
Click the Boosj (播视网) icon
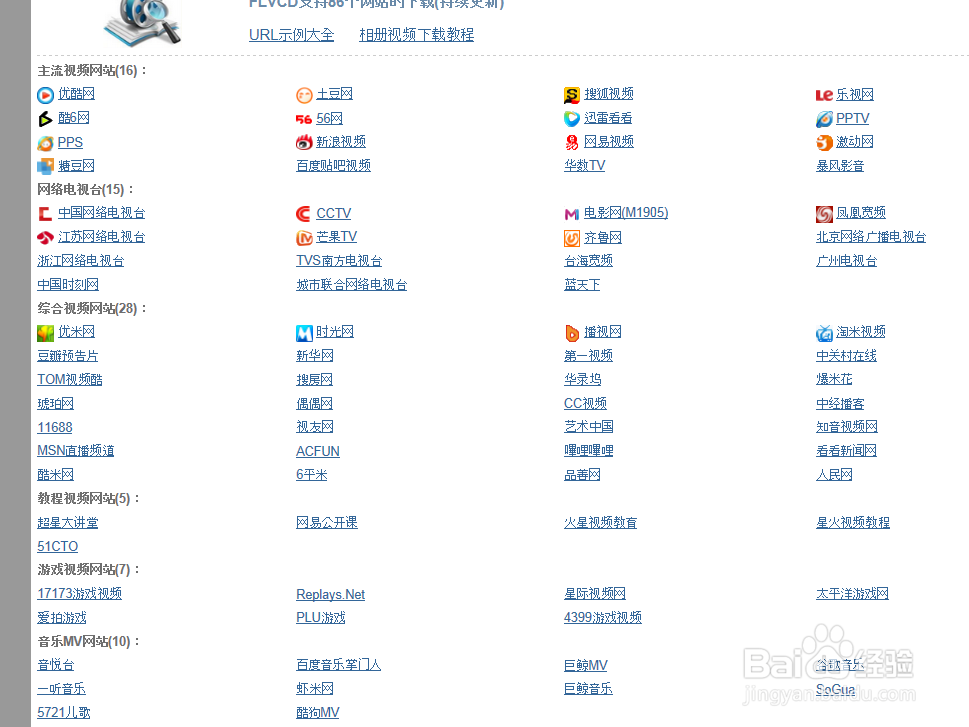[x=572, y=333]
